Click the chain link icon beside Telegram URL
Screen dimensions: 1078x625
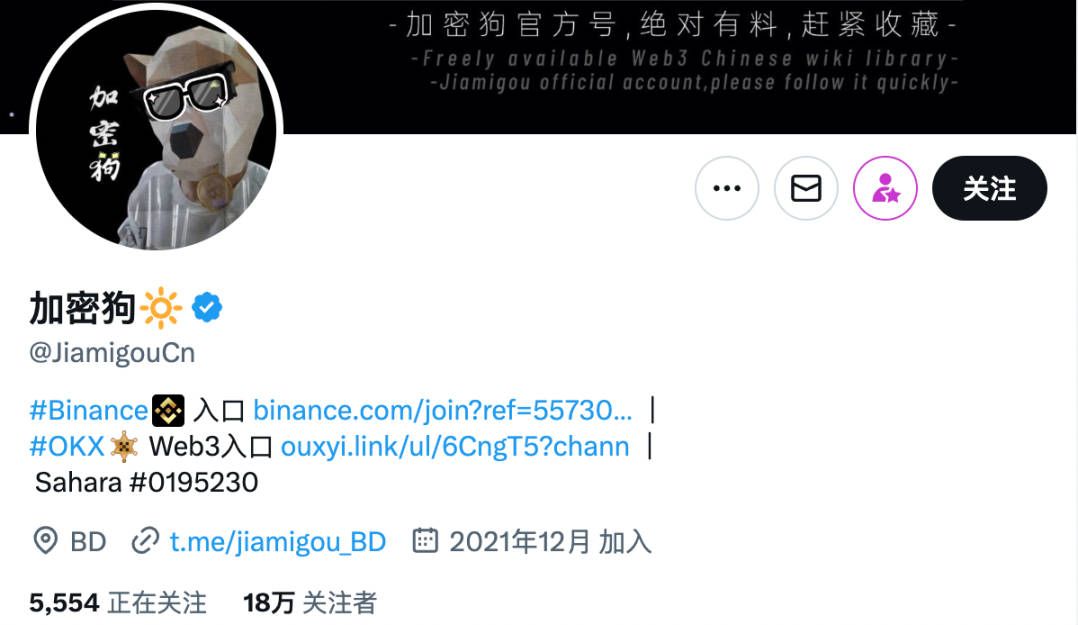(145, 541)
